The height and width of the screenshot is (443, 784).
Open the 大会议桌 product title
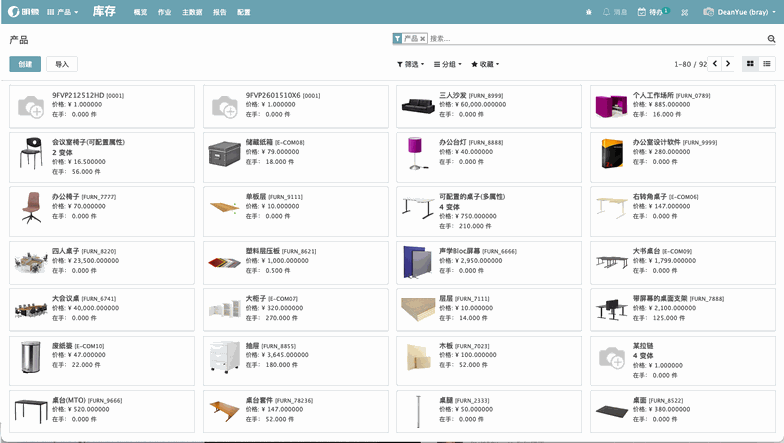click(x=66, y=298)
